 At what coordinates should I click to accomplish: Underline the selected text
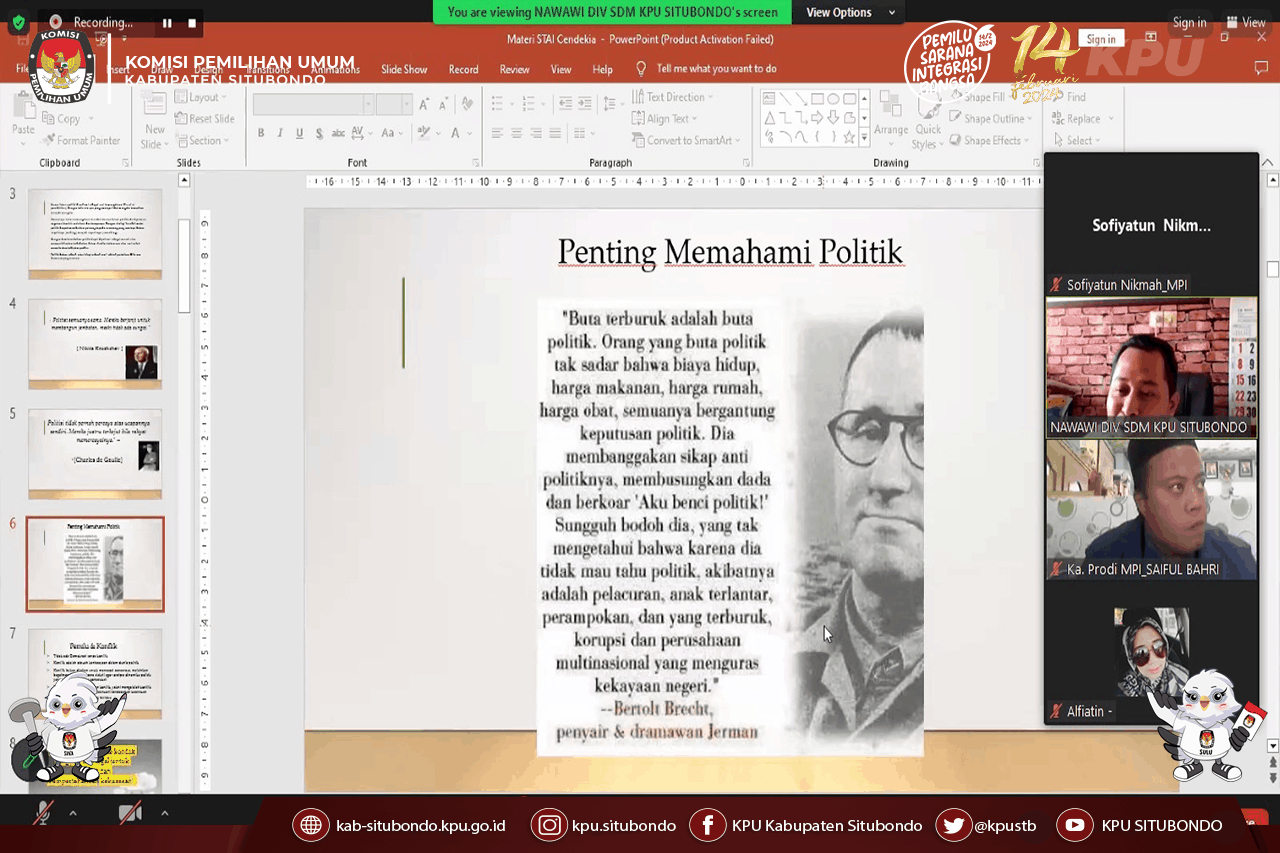[299, 133]
